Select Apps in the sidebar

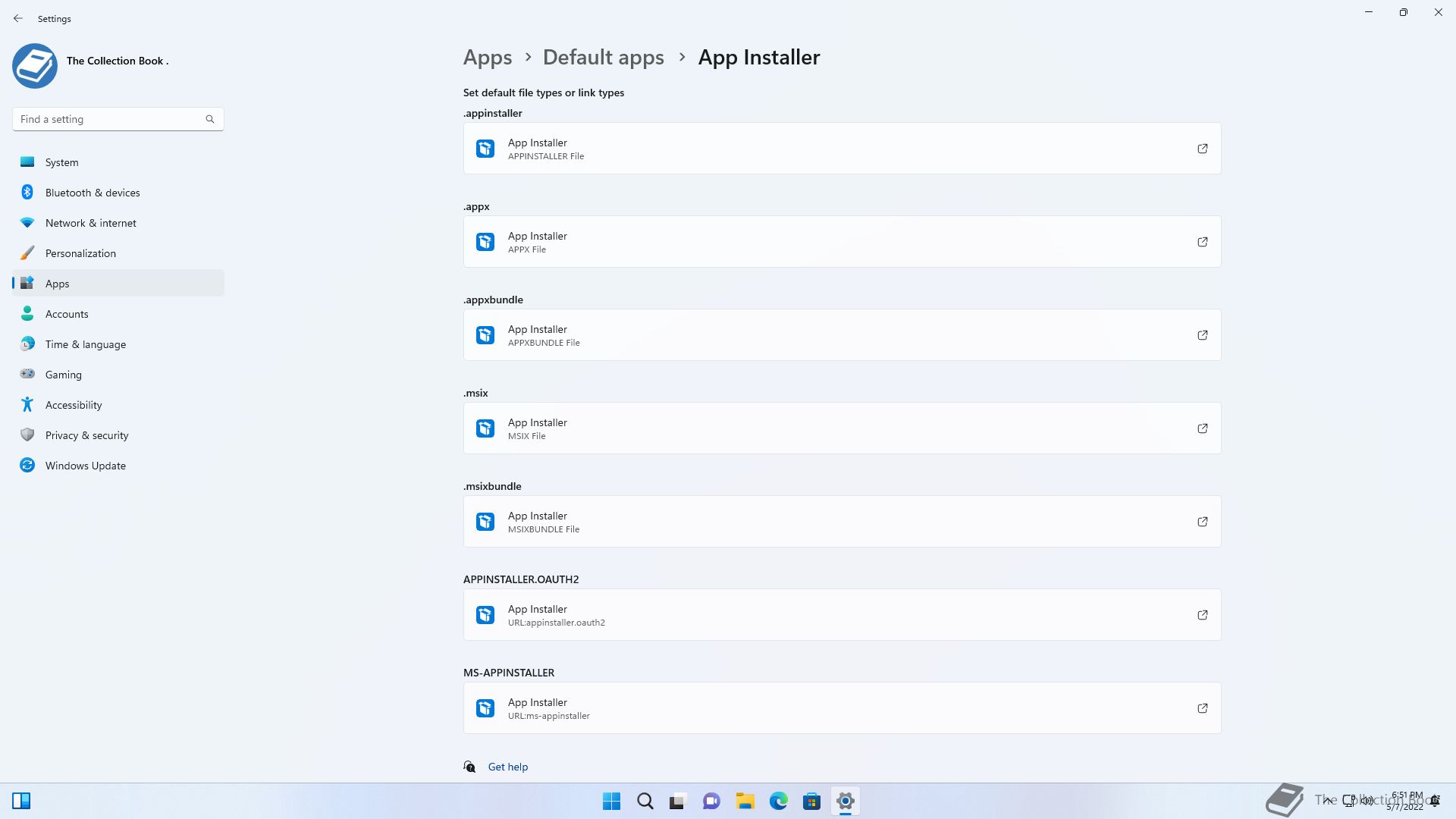point(118,284)
